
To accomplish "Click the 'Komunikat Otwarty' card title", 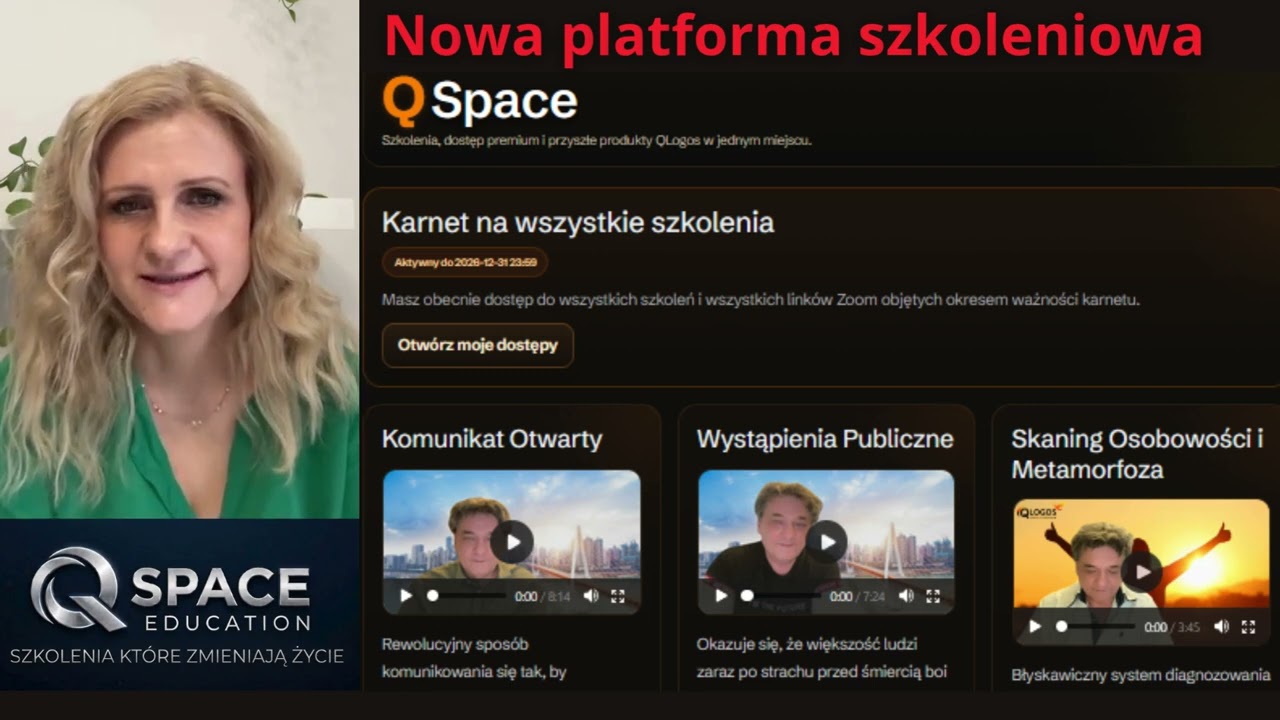I will point(492,439).
